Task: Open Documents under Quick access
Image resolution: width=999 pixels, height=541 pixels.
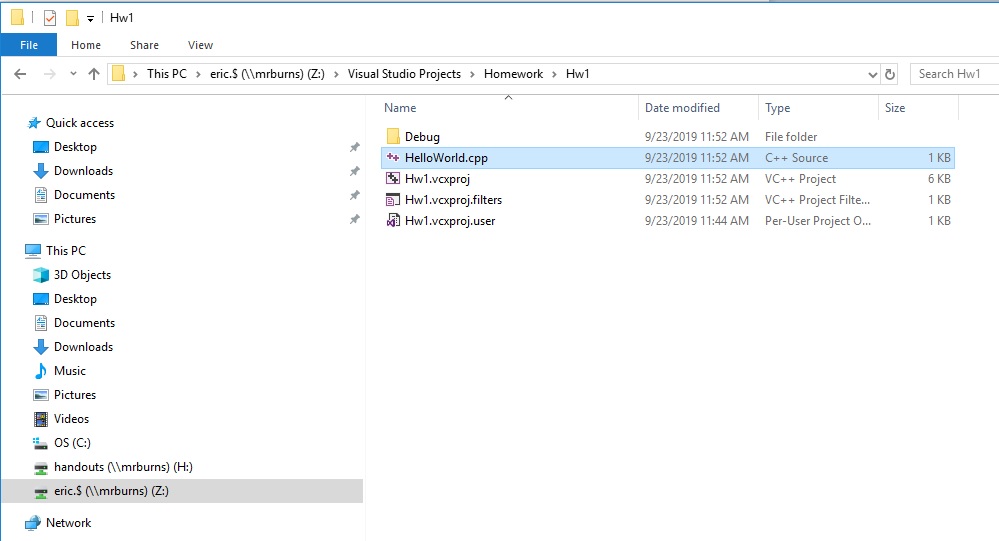Action: pos(84,194)
